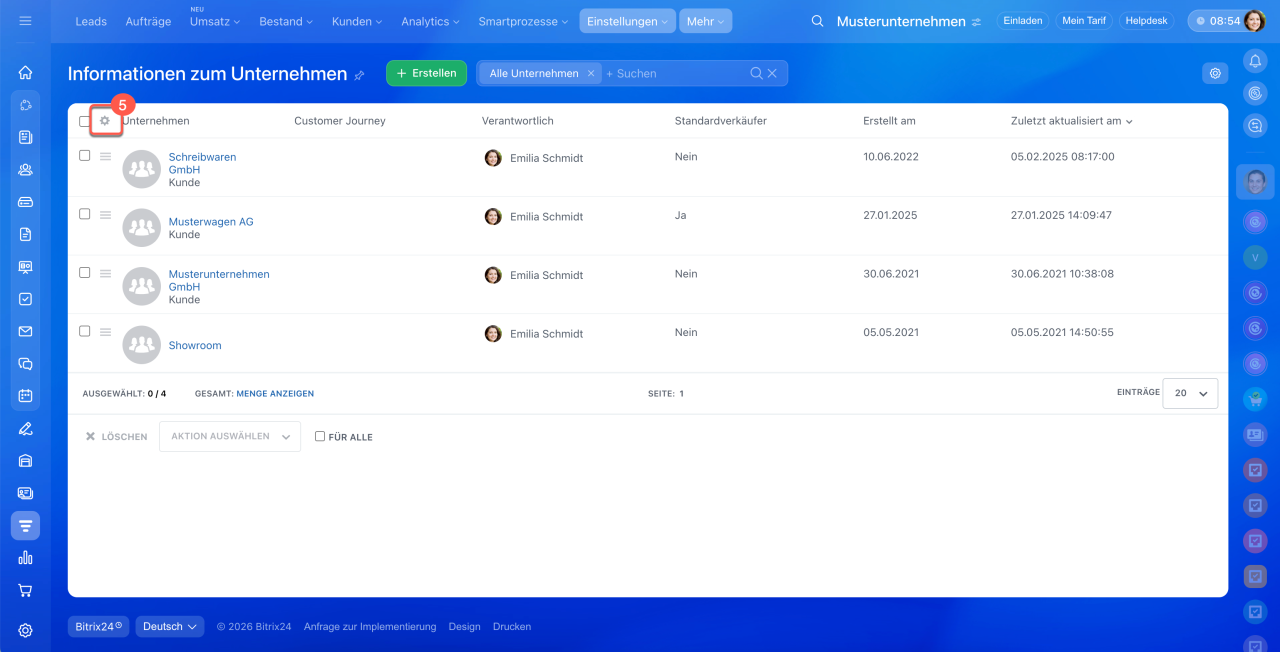Click the notifications bell icon
This screenshot has height=652, width=1280.
pos(1255,62)
